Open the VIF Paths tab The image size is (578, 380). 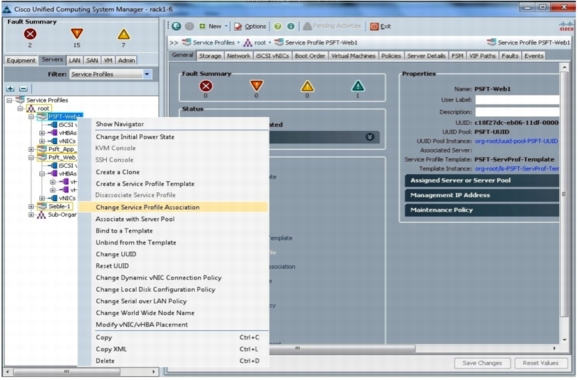tap(482, 56)
